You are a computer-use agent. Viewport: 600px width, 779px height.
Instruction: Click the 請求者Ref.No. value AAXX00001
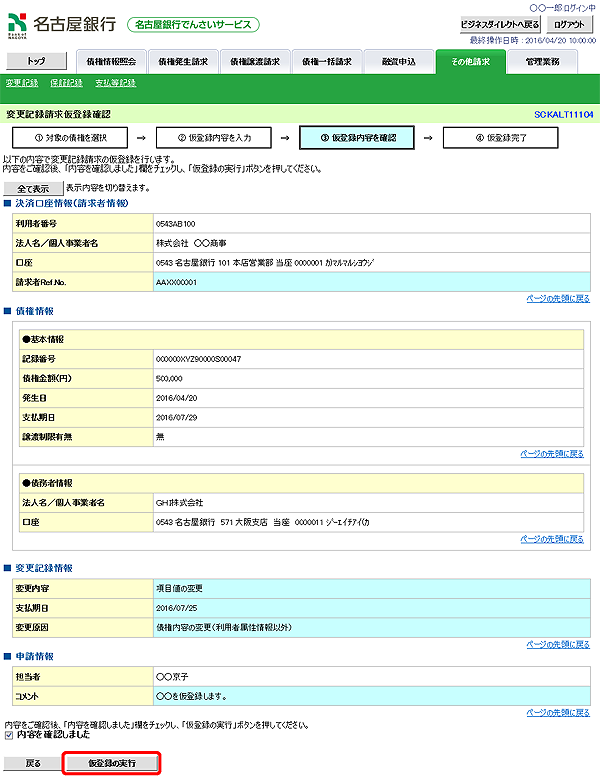click(176, 282)
